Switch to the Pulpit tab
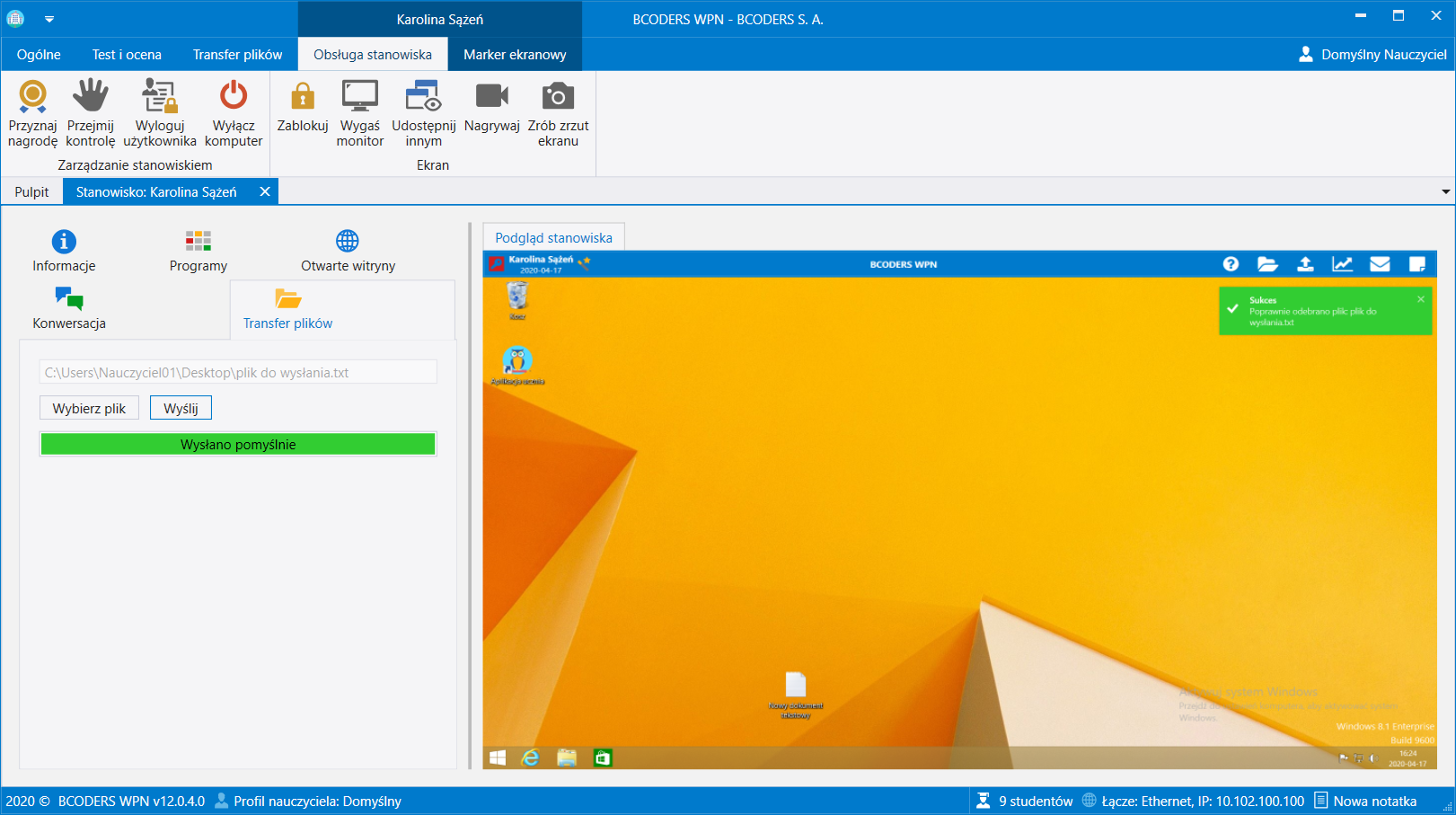Screen dimensions: 1456x815 [31, 192]
